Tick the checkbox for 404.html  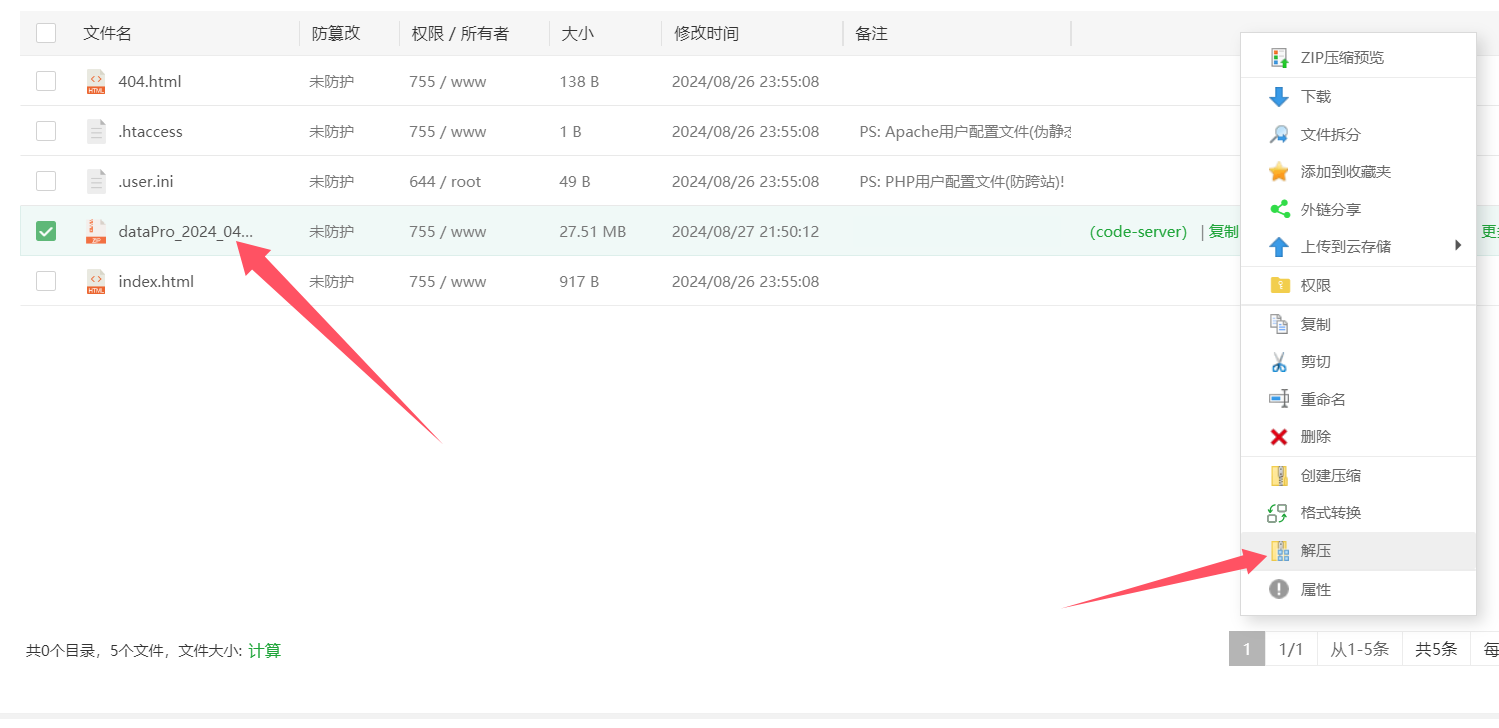coord(46,81)
